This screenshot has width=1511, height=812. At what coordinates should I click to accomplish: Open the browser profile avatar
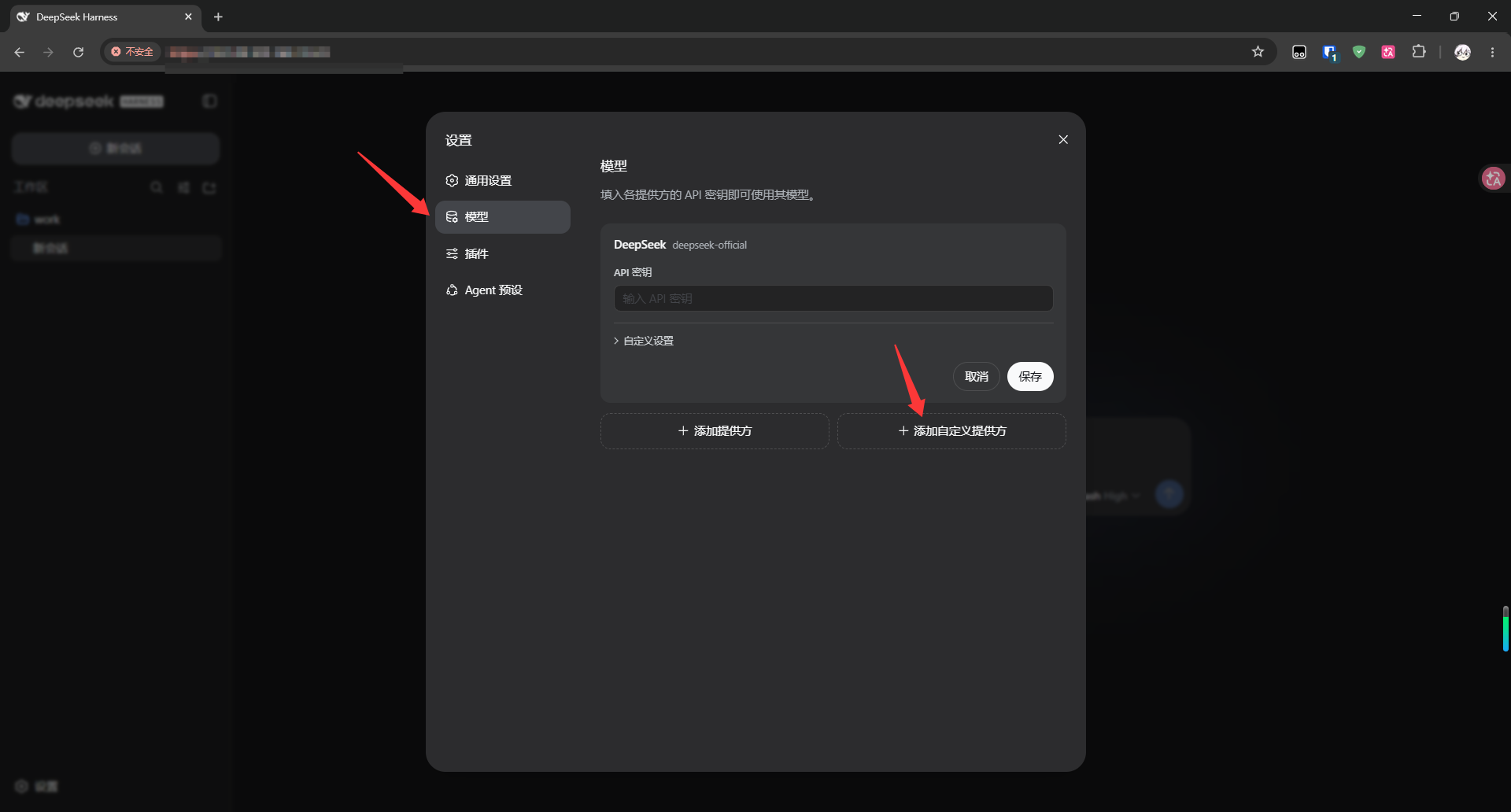(1462, 52)
